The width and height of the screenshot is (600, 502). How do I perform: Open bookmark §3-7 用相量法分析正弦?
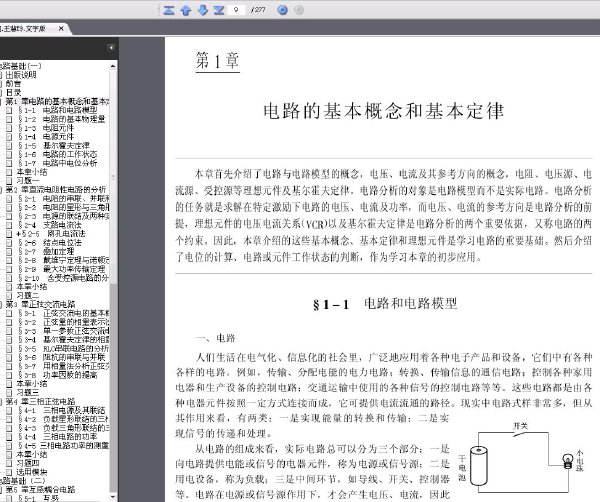pos(64,366)
